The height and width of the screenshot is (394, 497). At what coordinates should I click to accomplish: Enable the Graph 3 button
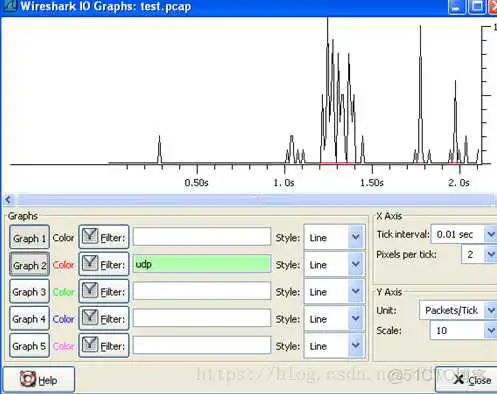click(x=29, y=292)
